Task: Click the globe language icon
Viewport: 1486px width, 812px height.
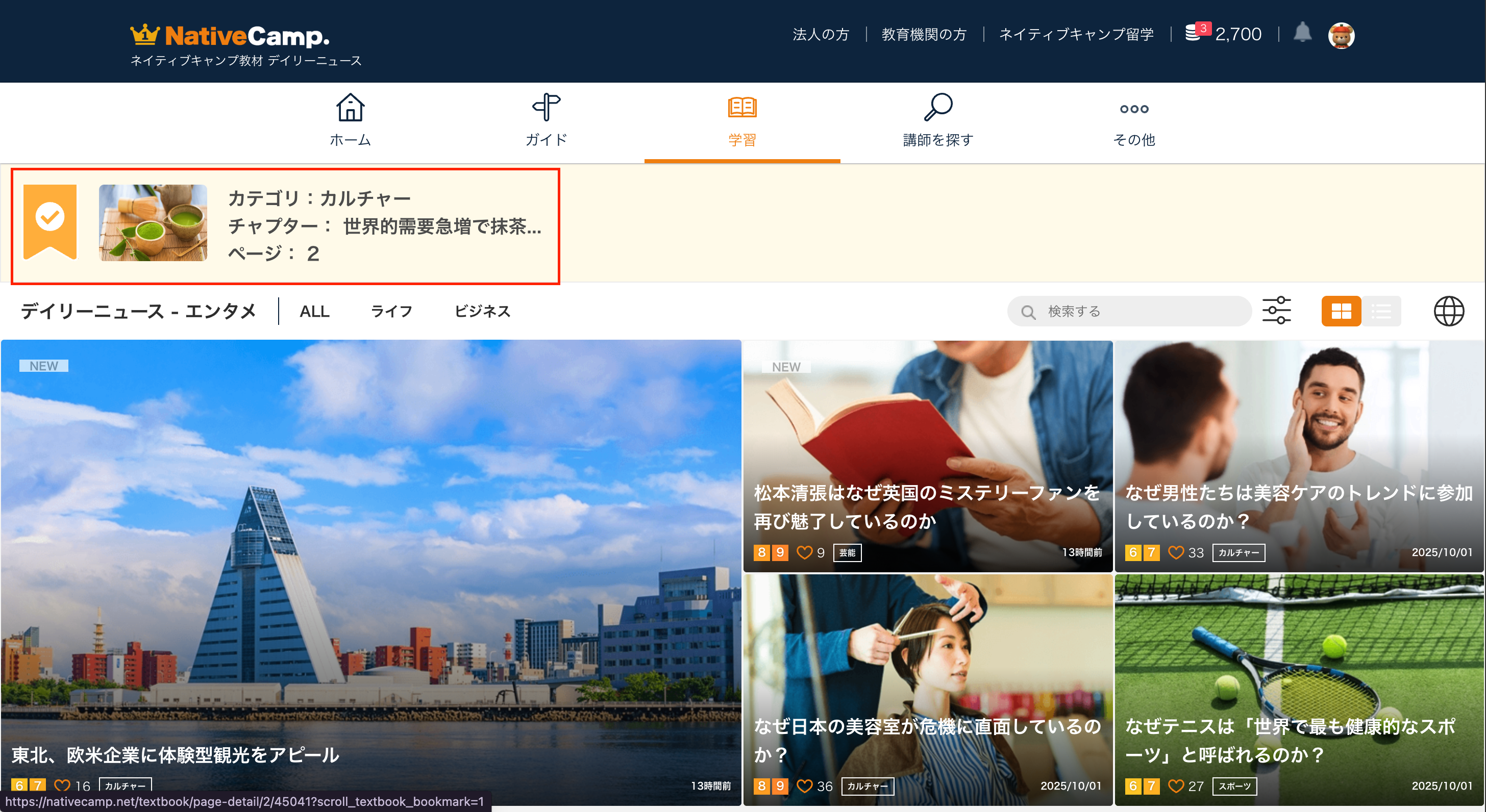Action: [1449, 311]
